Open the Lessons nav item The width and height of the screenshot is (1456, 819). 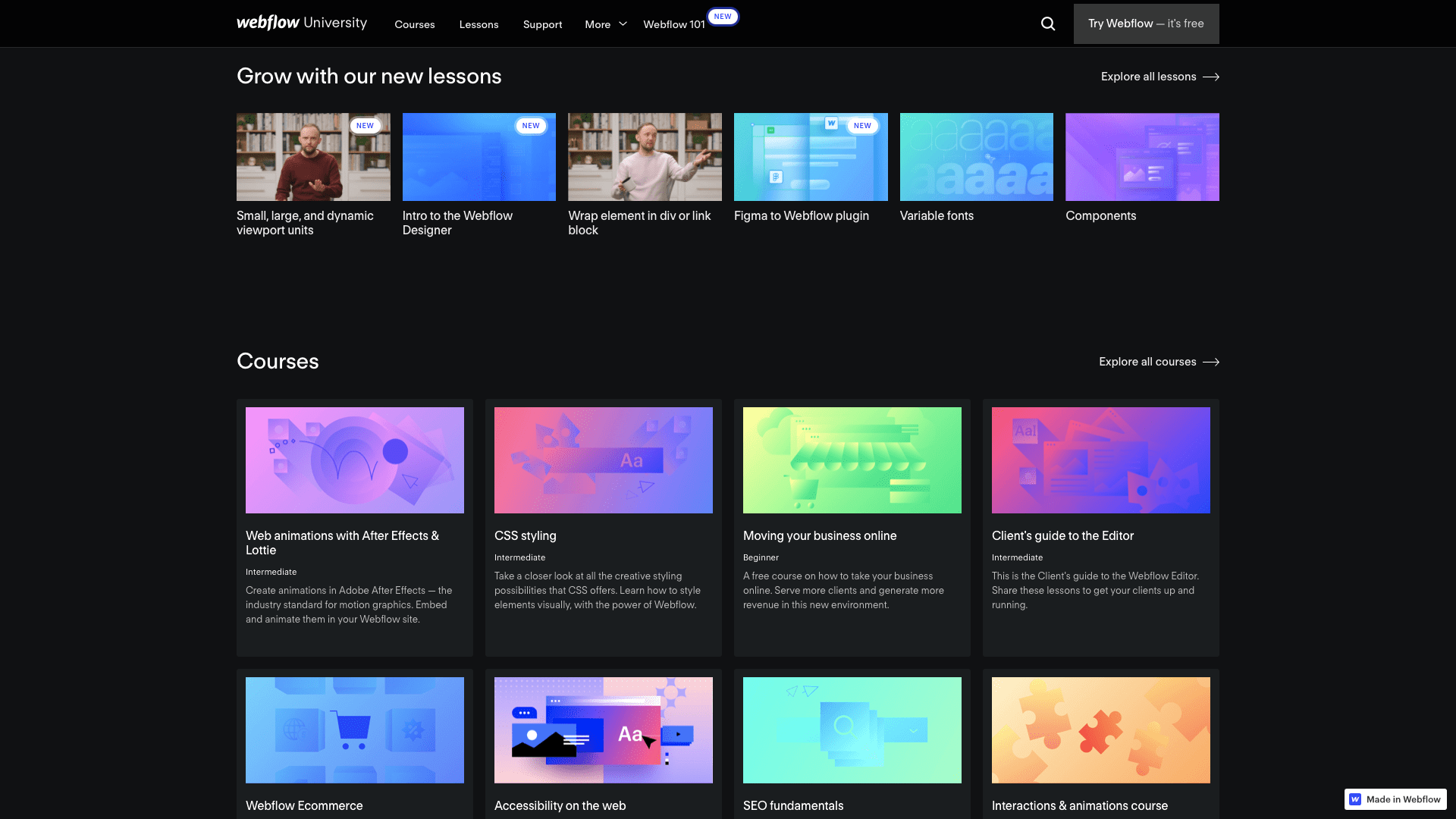click(x=479, y=24)
